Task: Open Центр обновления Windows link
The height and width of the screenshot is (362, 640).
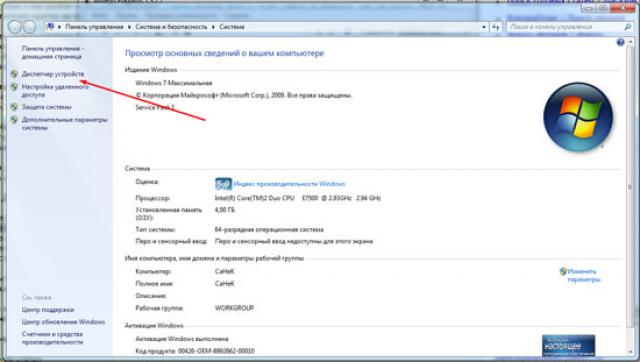Action: coord(63,322)
